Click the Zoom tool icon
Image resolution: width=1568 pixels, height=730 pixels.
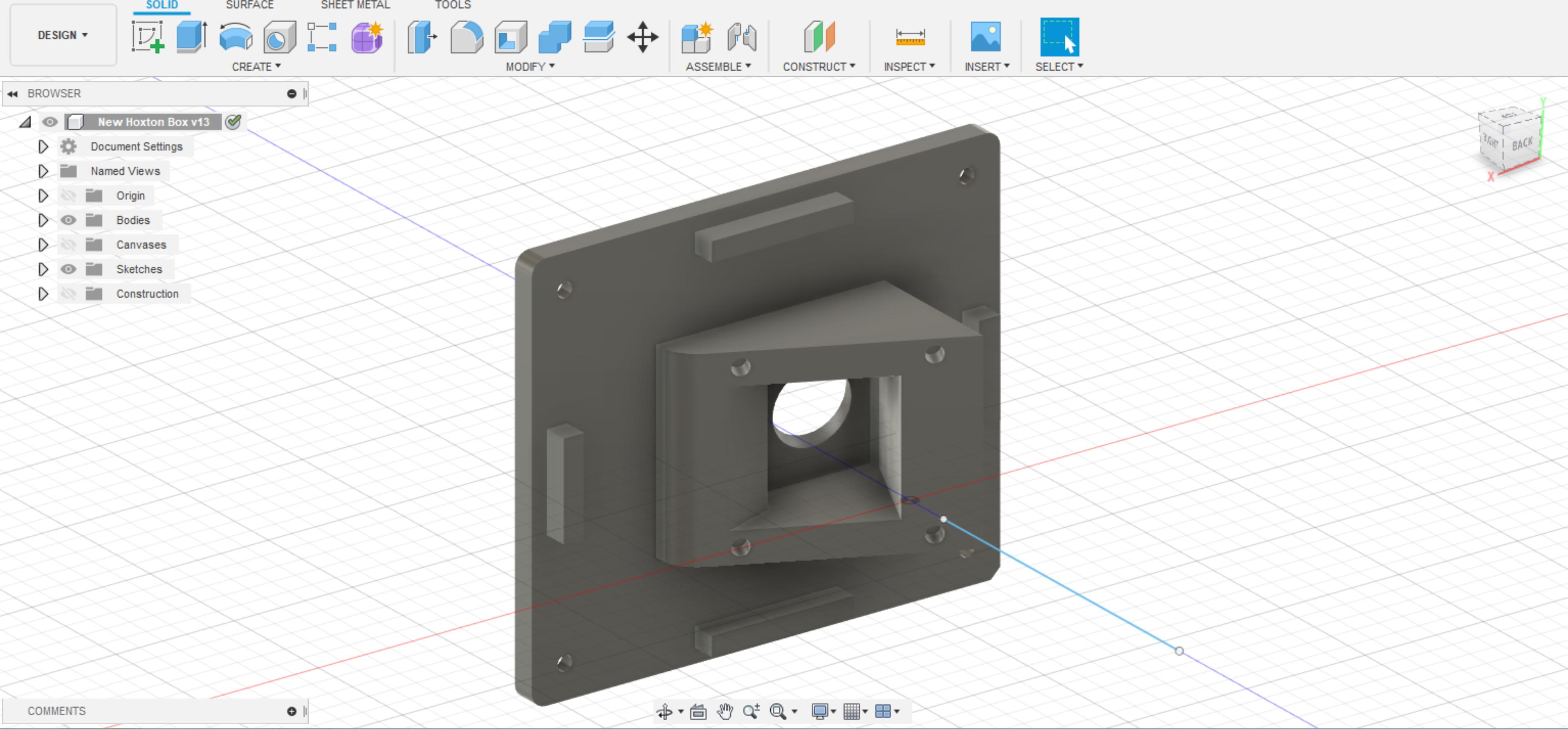tap(751, 710)
